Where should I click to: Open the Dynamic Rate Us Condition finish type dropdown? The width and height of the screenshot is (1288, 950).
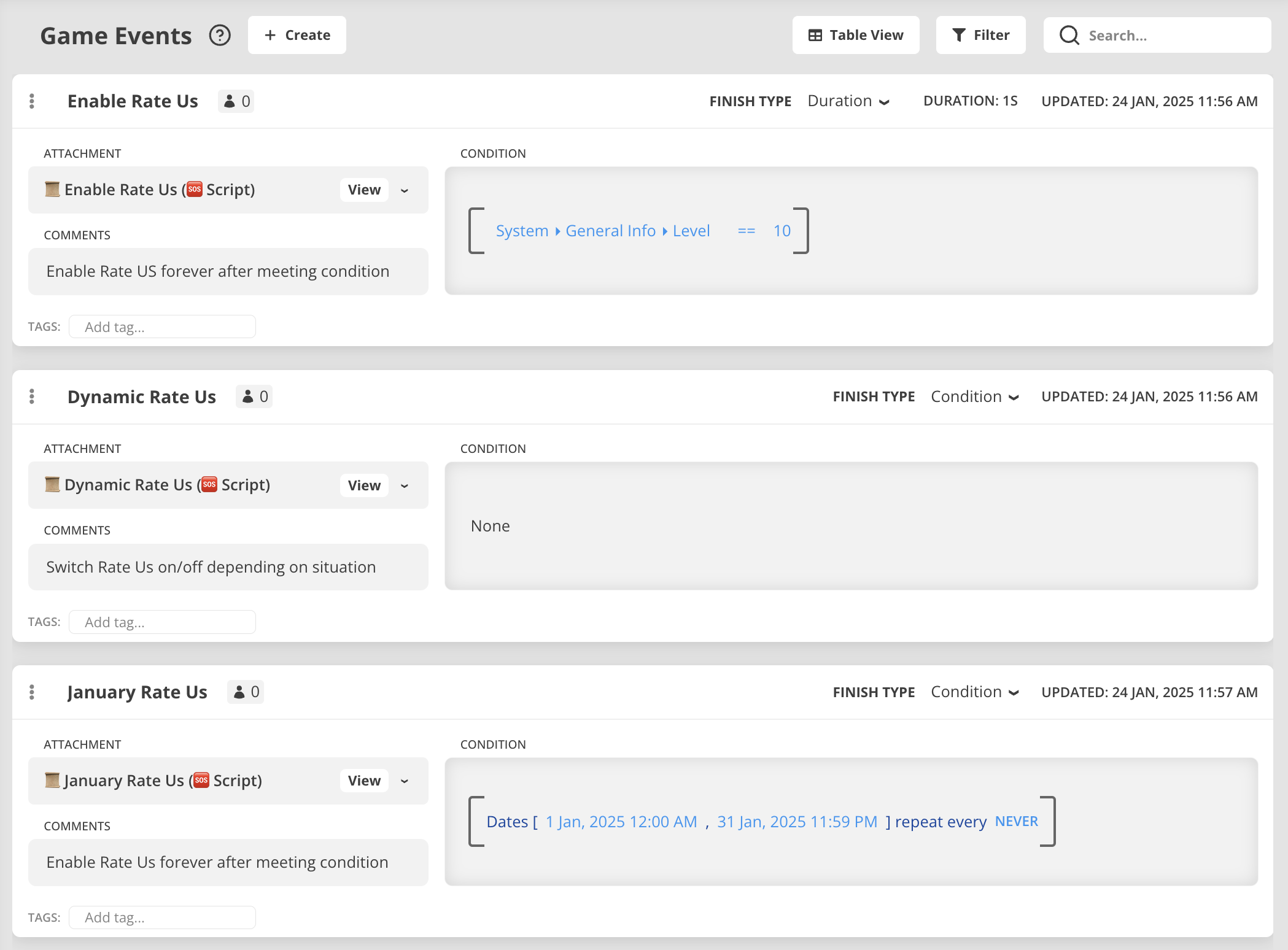click(974, 396)
